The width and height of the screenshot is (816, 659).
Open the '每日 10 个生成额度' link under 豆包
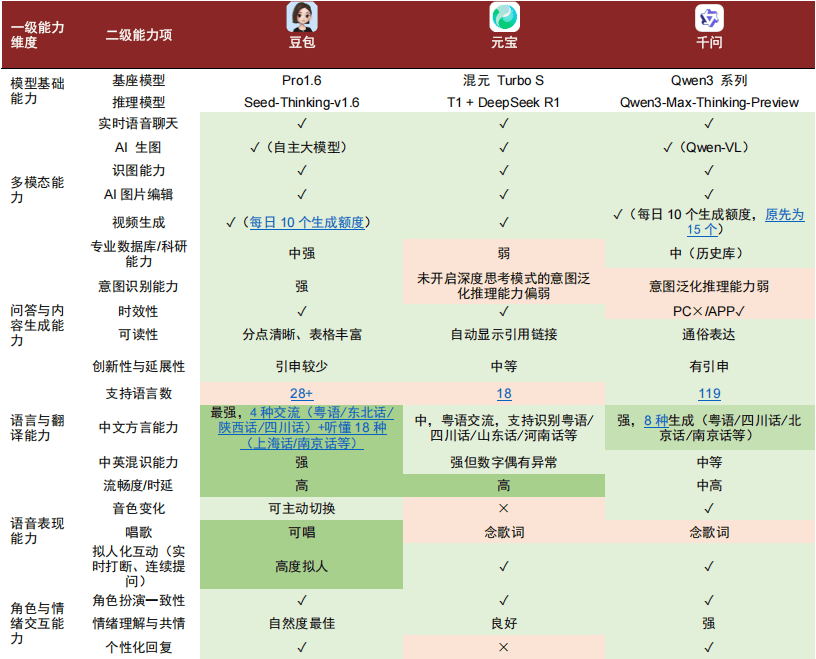(x=307, y=222)
